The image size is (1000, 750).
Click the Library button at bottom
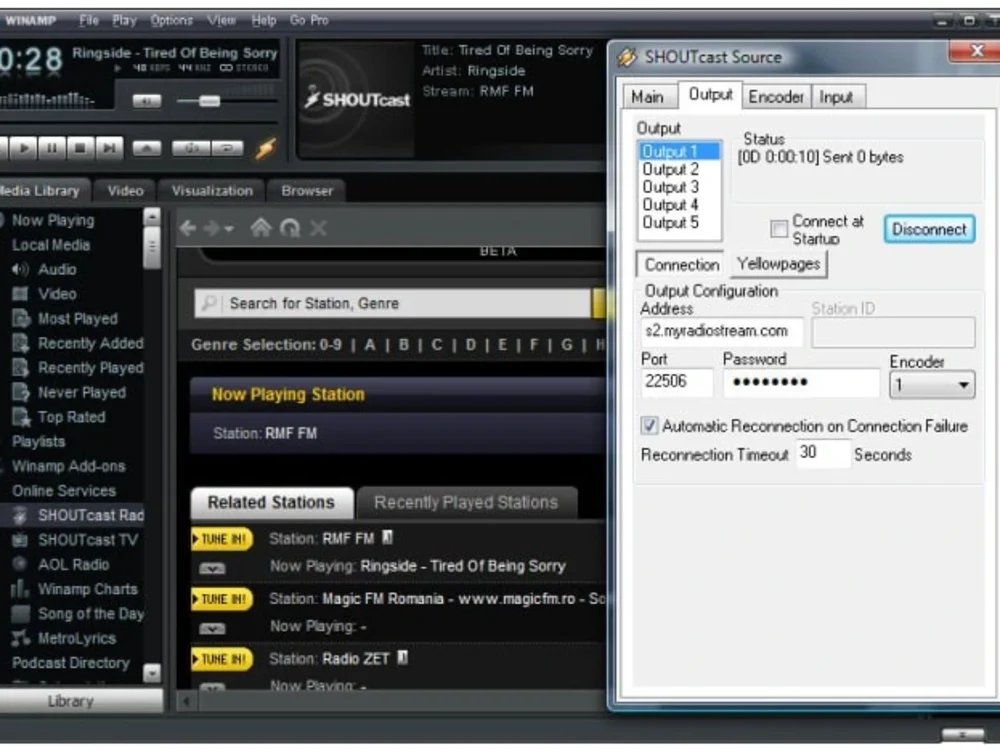[x=80, y=702]
